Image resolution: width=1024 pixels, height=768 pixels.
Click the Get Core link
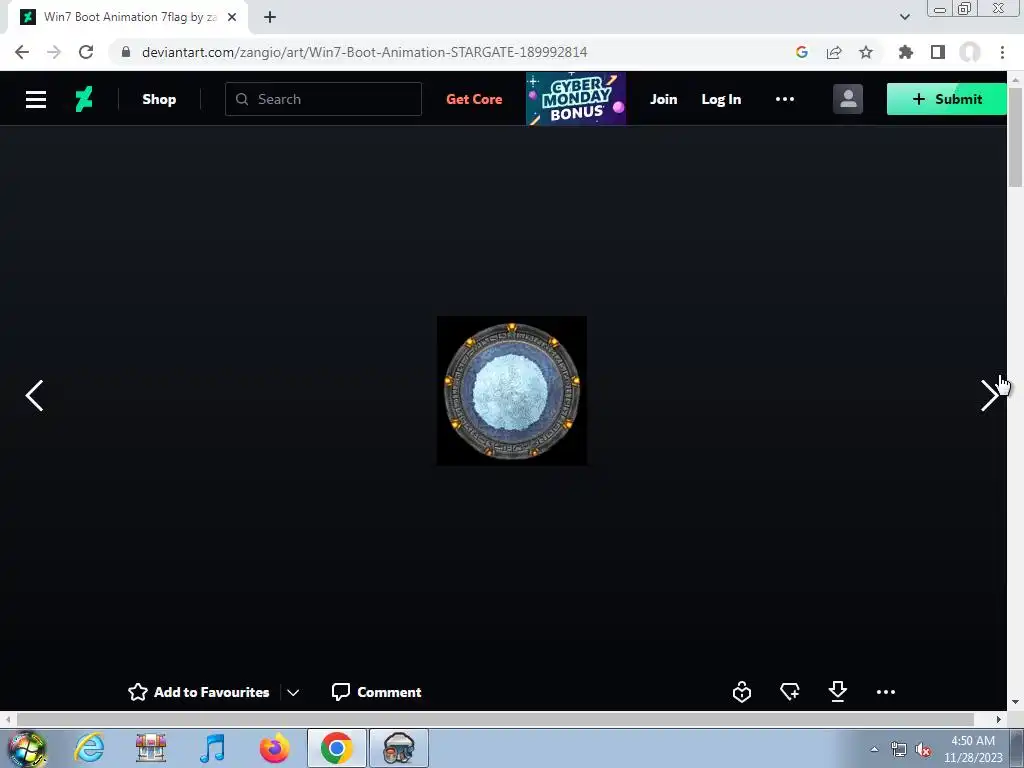(x=474, y=99)
